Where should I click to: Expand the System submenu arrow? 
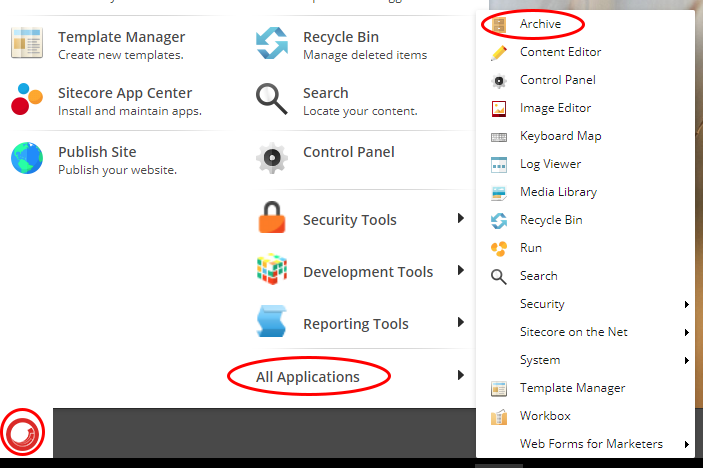686,360
